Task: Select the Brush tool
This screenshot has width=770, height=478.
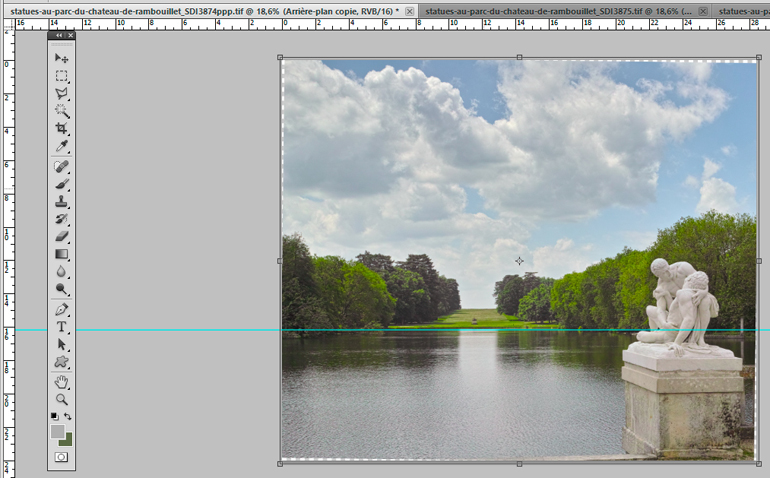Action: [61, 184]
